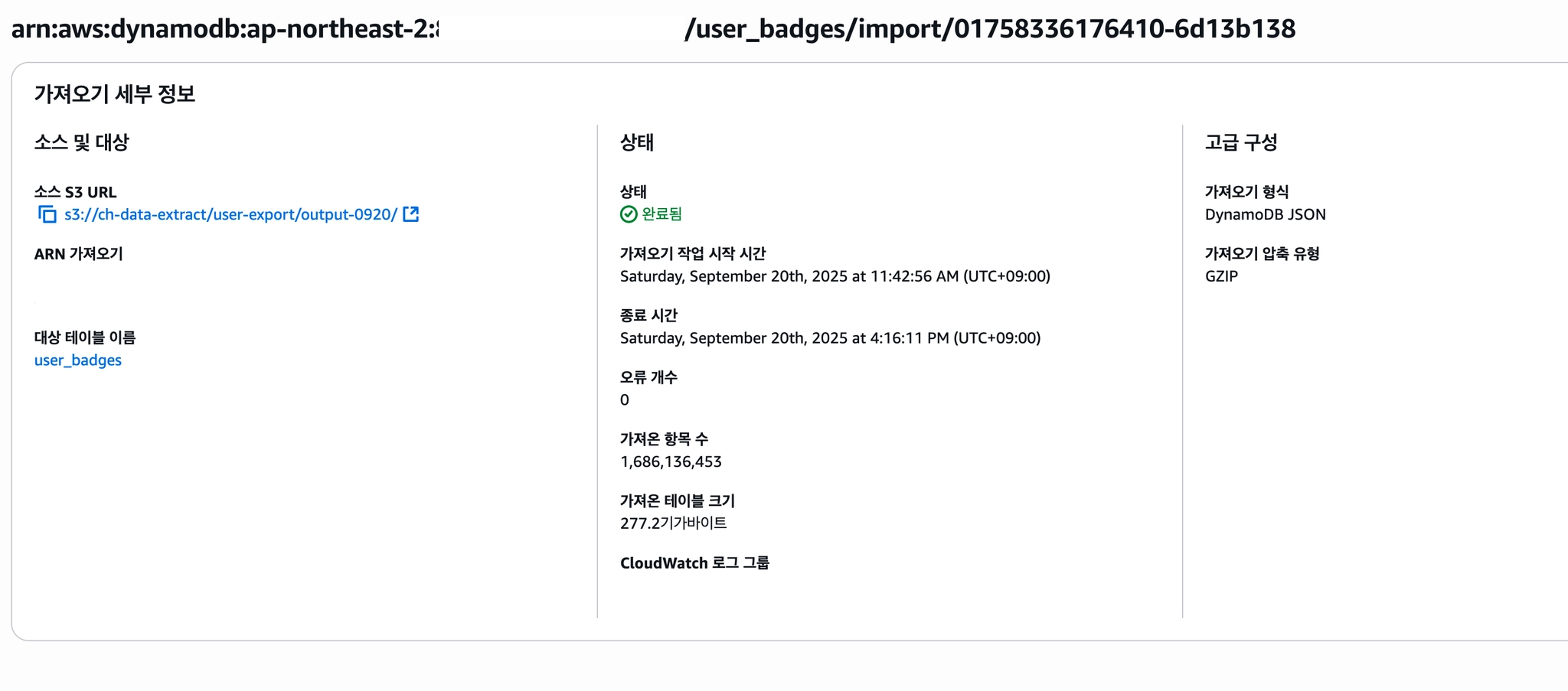
Task: Click the 고급 구성 section heading
Action: pos(1241,142)
